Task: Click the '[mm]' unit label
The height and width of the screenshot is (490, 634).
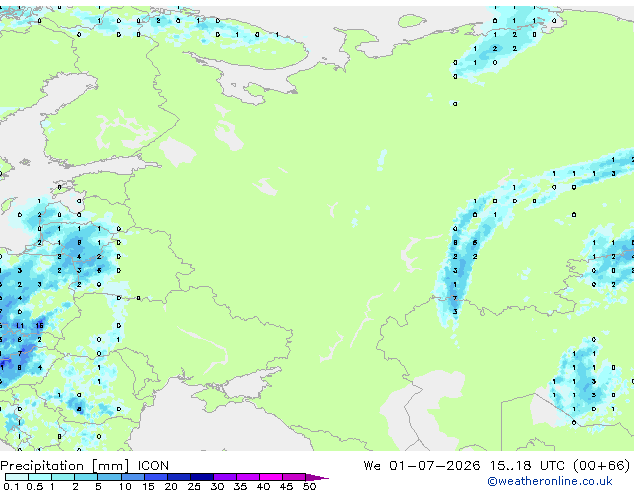Action: [111, 466]
